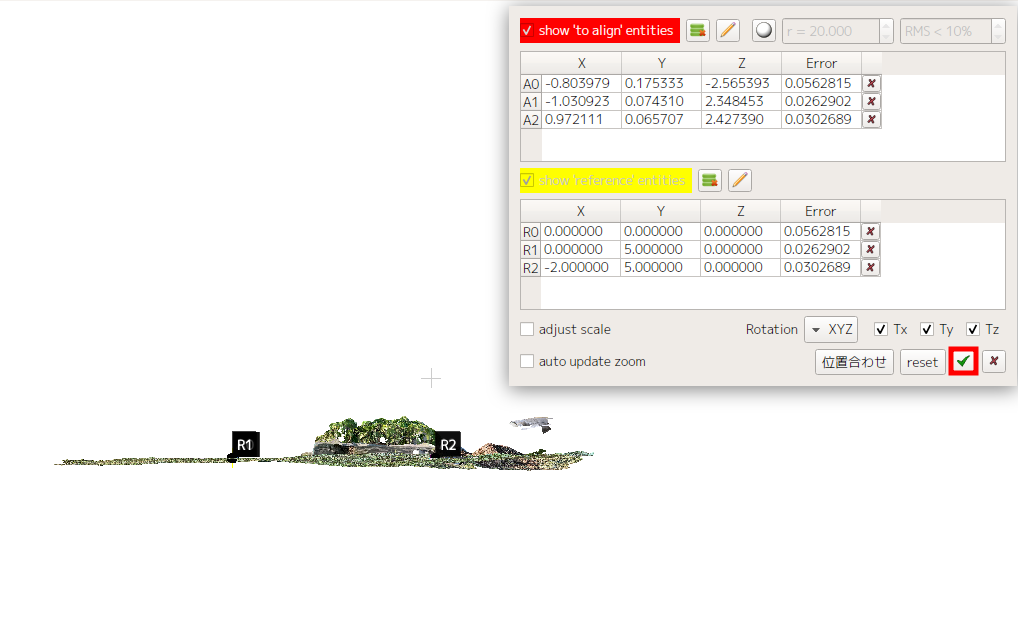The image size is (1018, 644).
Task: Click the green cloud-import icon for reference points
Action: click(709, 180)
